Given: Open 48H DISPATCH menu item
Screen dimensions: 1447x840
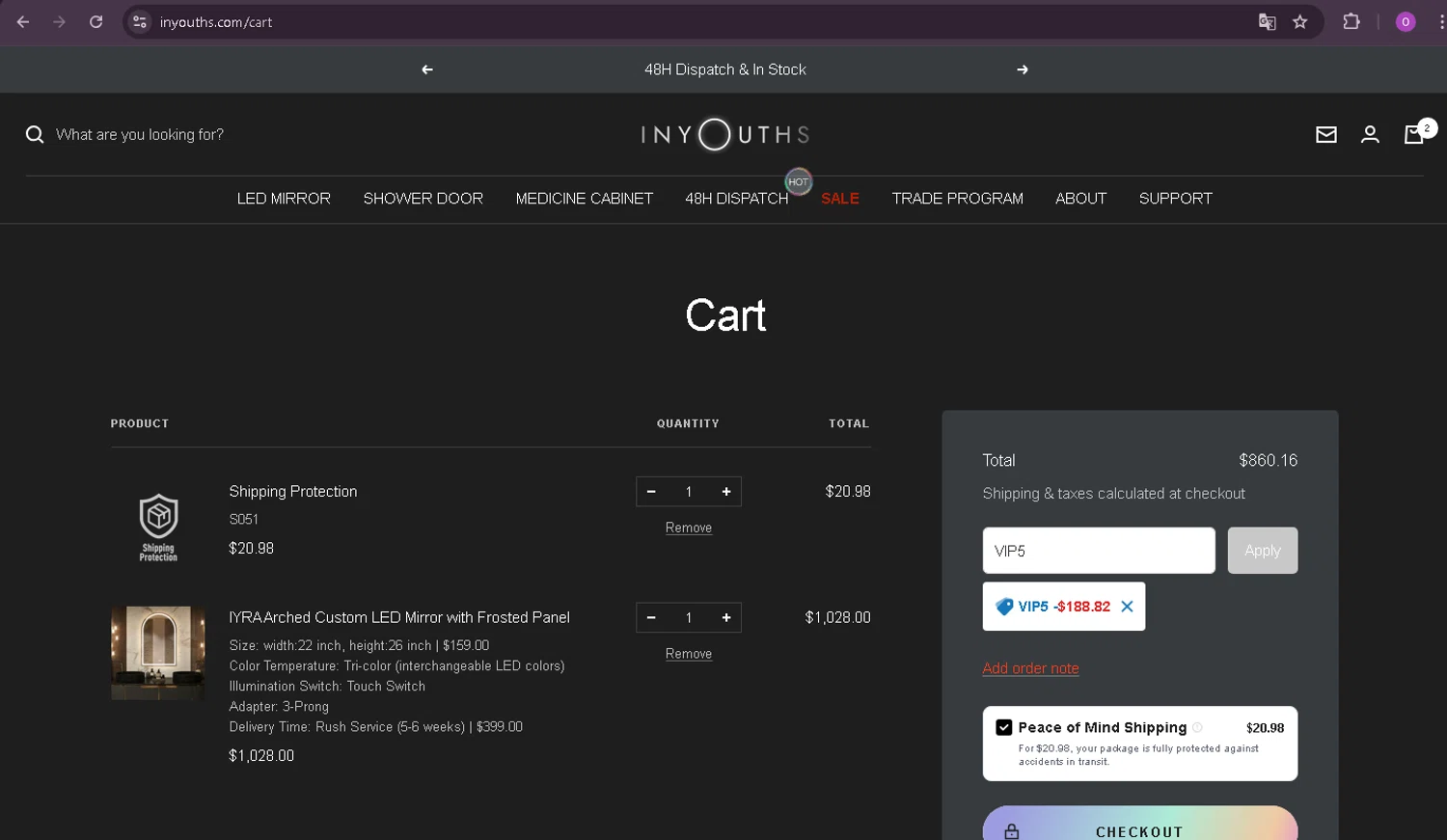Looking at the screenshot, I should click(x=737, y=199).
